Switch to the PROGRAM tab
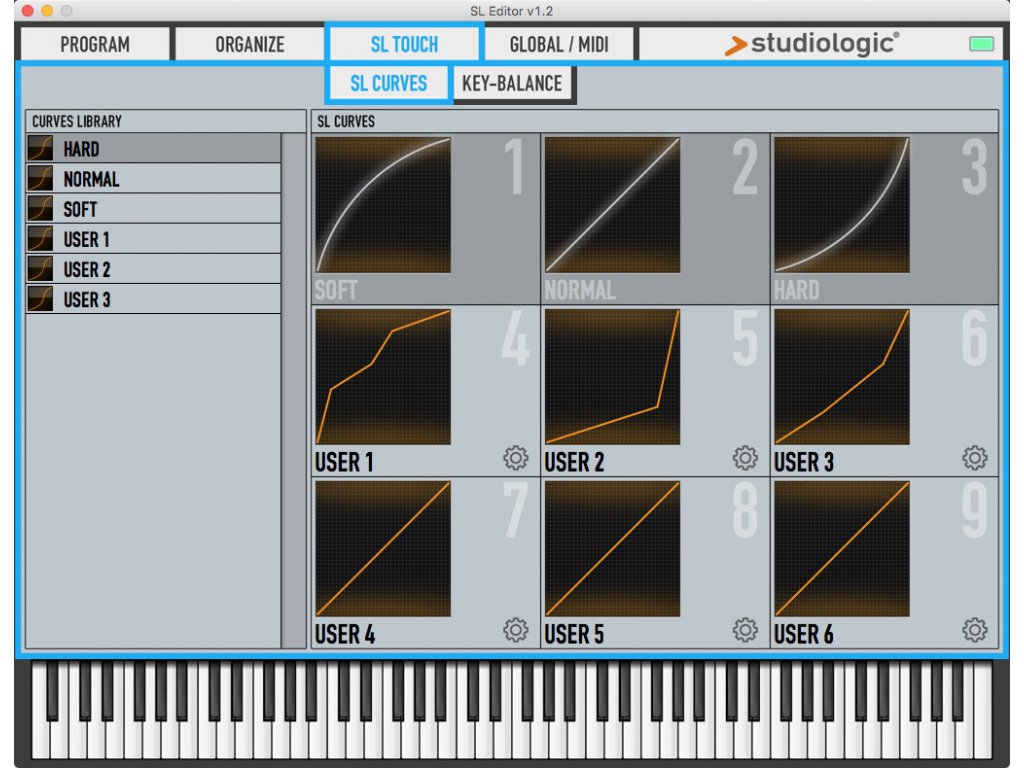Image resolution: width=1024 pixels, height=768 pixels. (95, 44)
